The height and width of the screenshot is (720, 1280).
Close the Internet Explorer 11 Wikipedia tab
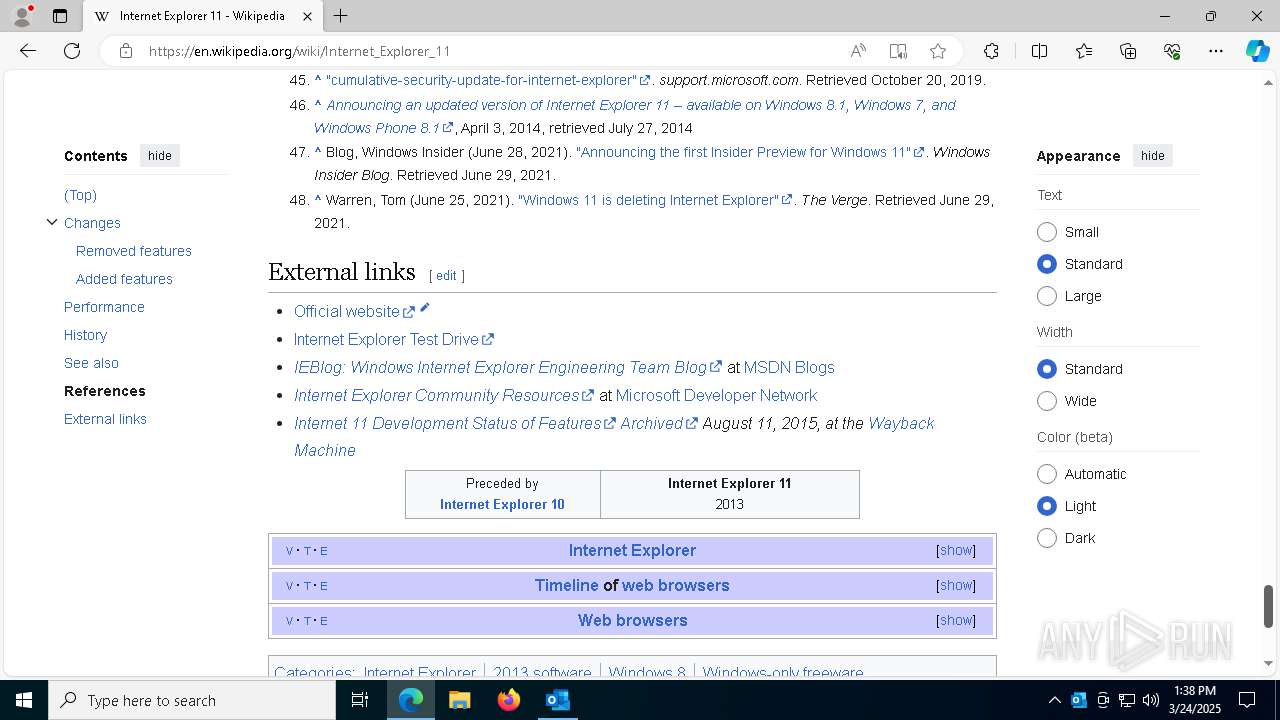[x=308, y=16]
